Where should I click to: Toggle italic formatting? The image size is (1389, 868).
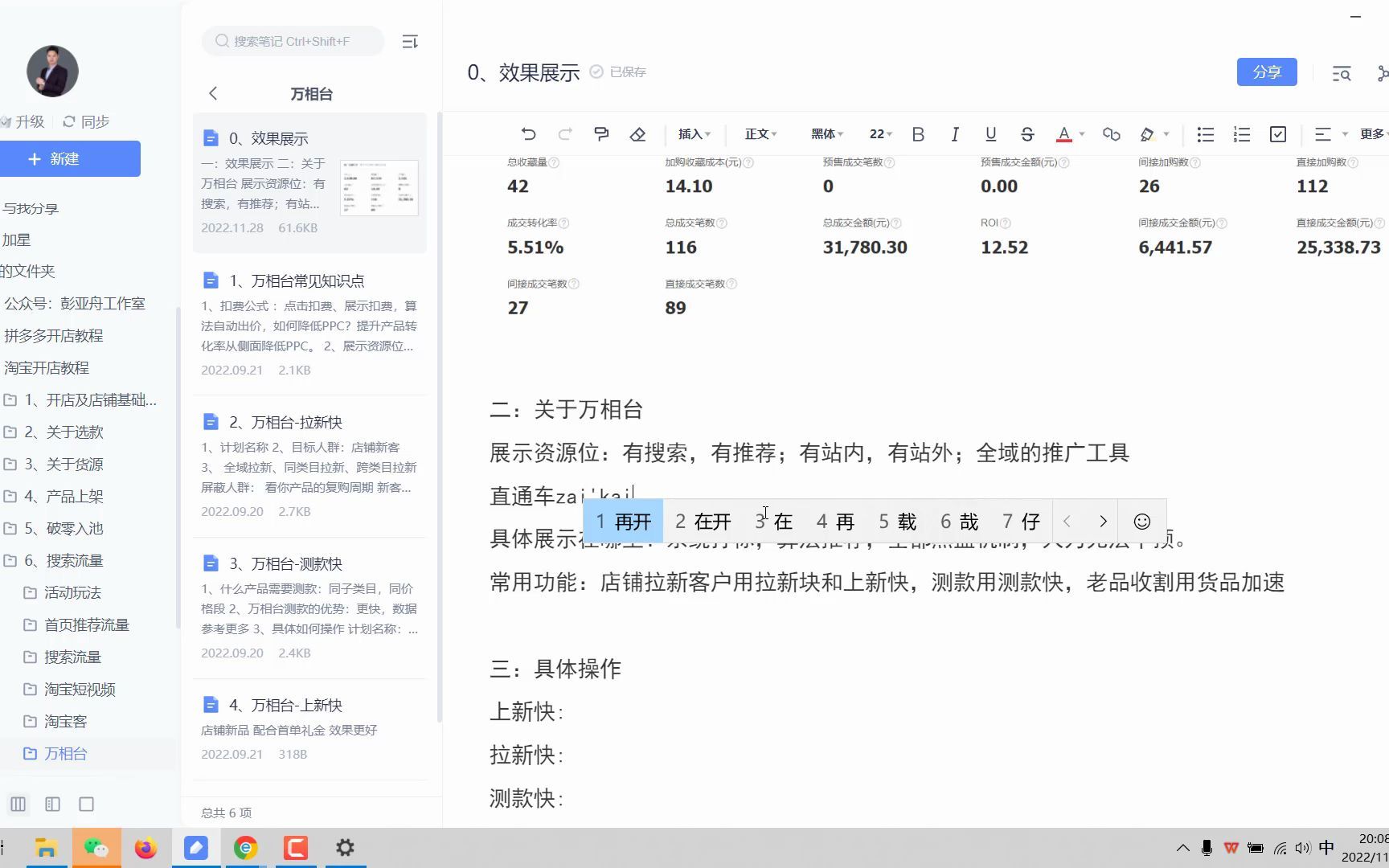coord(954,134)
